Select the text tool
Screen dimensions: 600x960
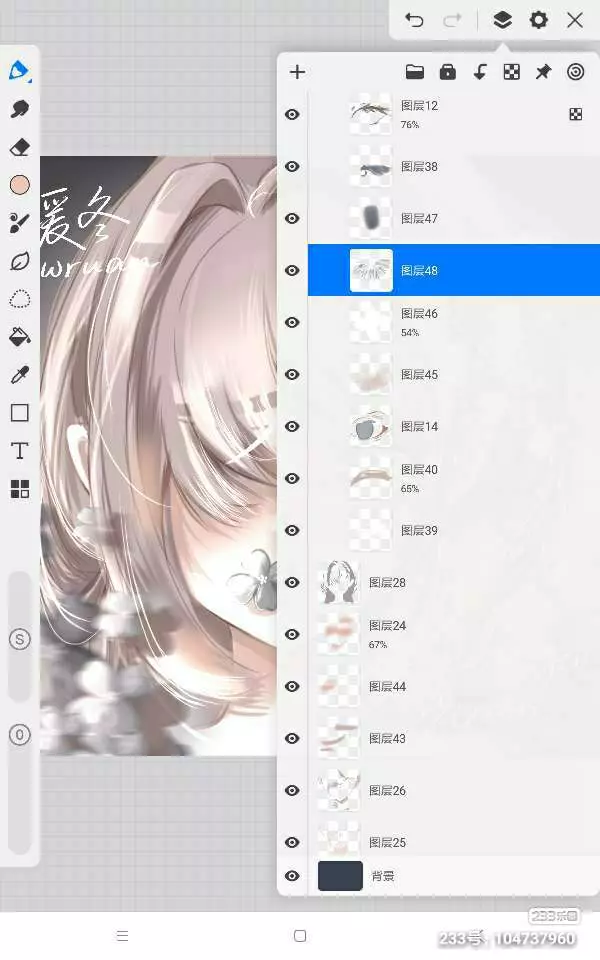tap(20, 451)
